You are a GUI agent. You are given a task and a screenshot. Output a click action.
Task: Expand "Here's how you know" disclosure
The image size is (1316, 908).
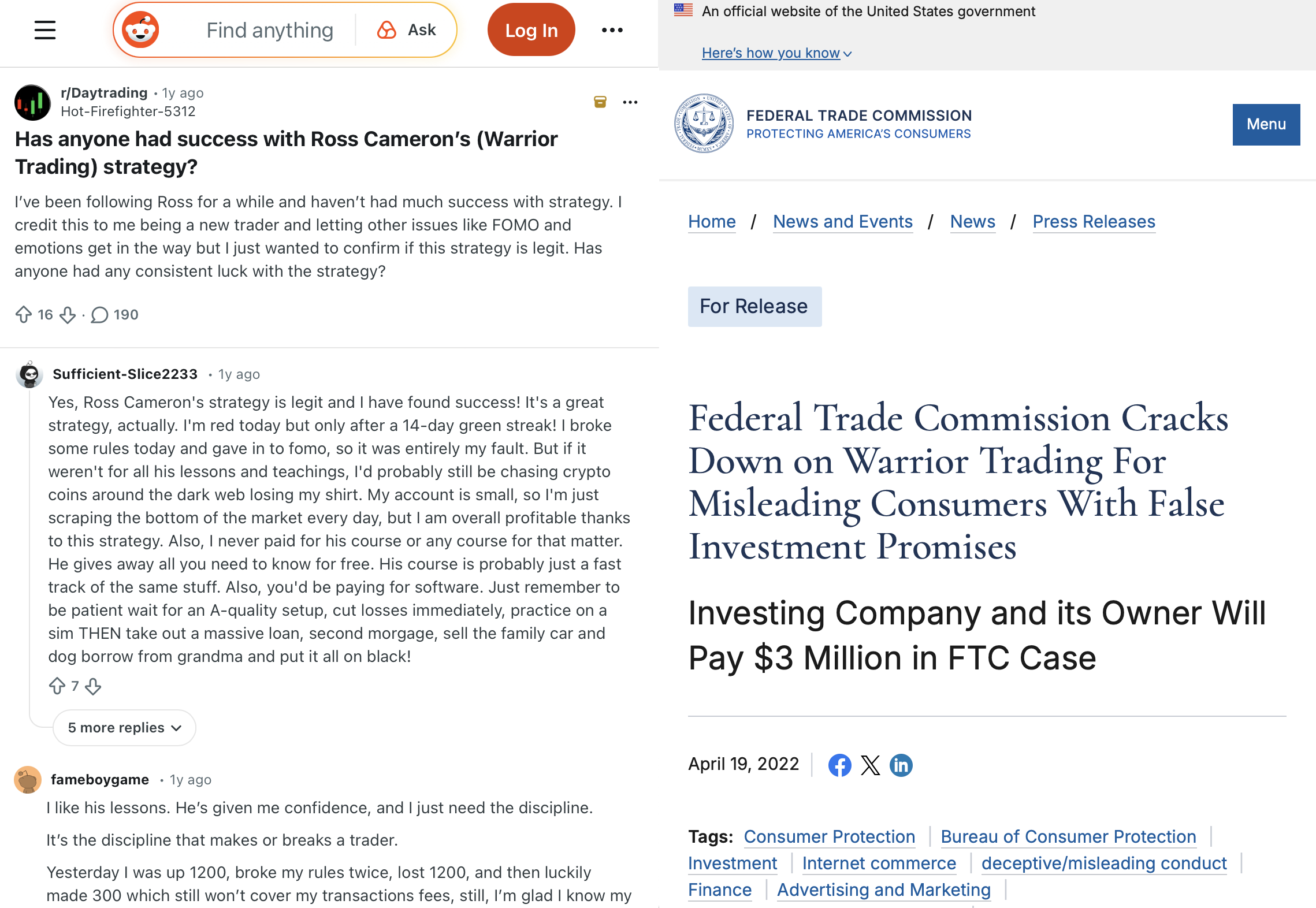[x=776, y=53]
